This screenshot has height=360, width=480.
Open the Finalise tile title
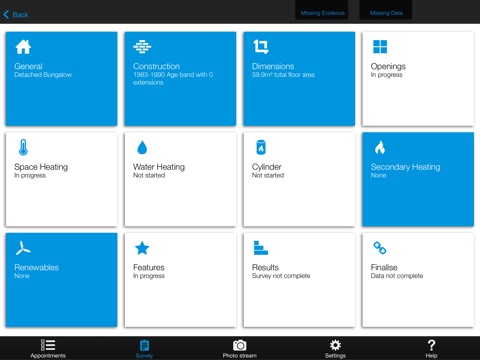[384, 267]
